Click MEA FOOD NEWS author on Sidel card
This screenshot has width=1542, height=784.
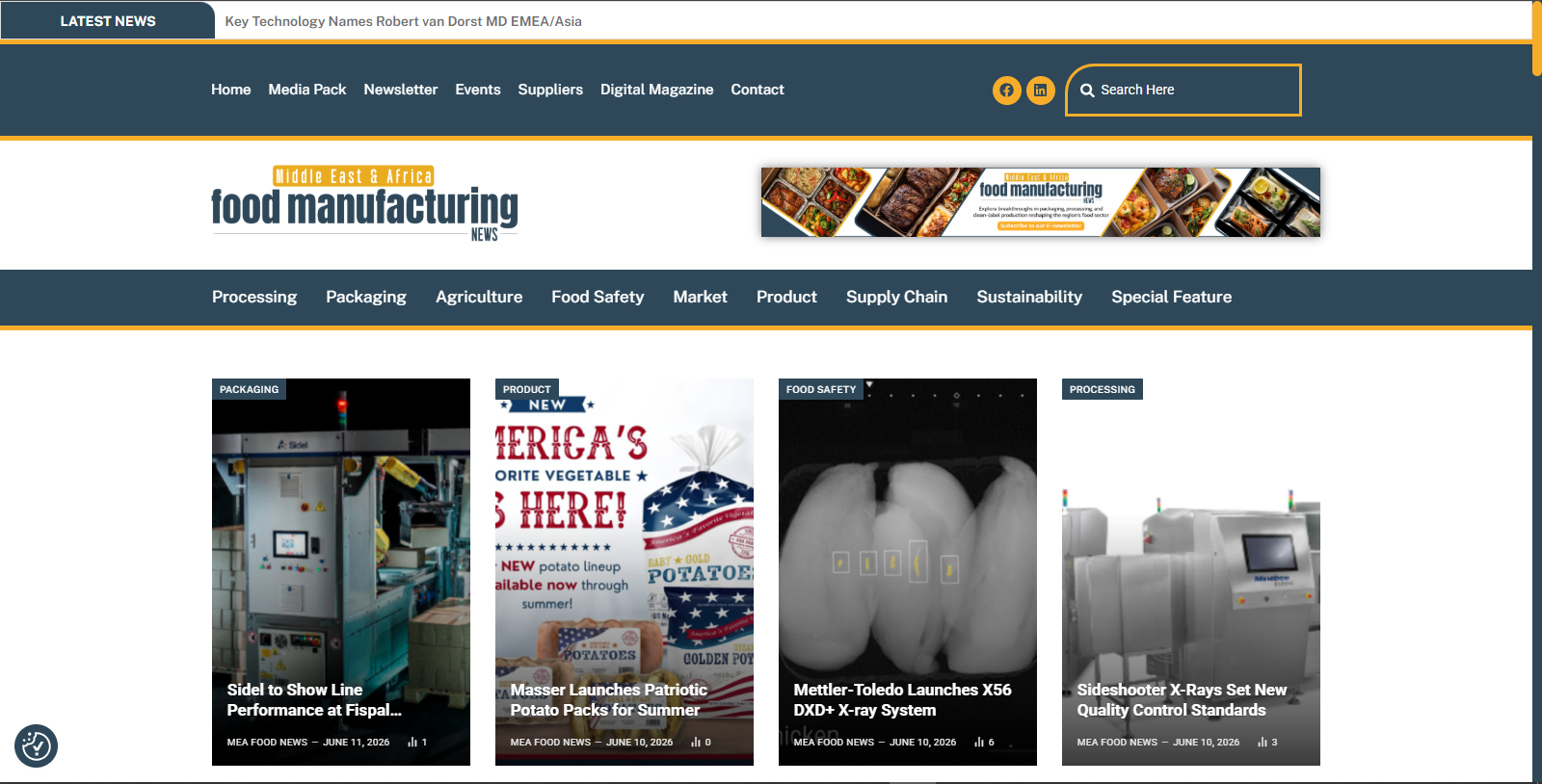pos(267,743)
